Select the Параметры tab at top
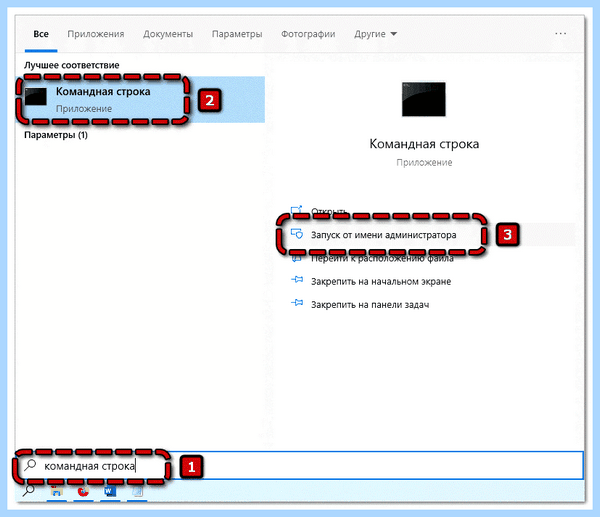 coord(237,34)
